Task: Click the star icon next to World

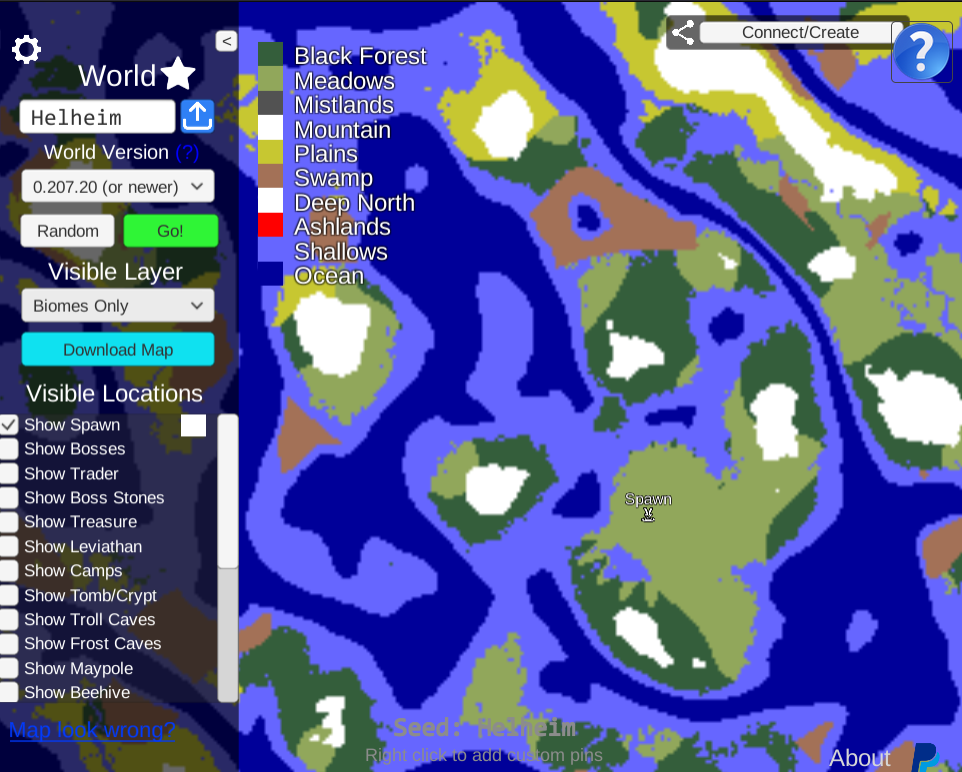Action: click(179, 74)
